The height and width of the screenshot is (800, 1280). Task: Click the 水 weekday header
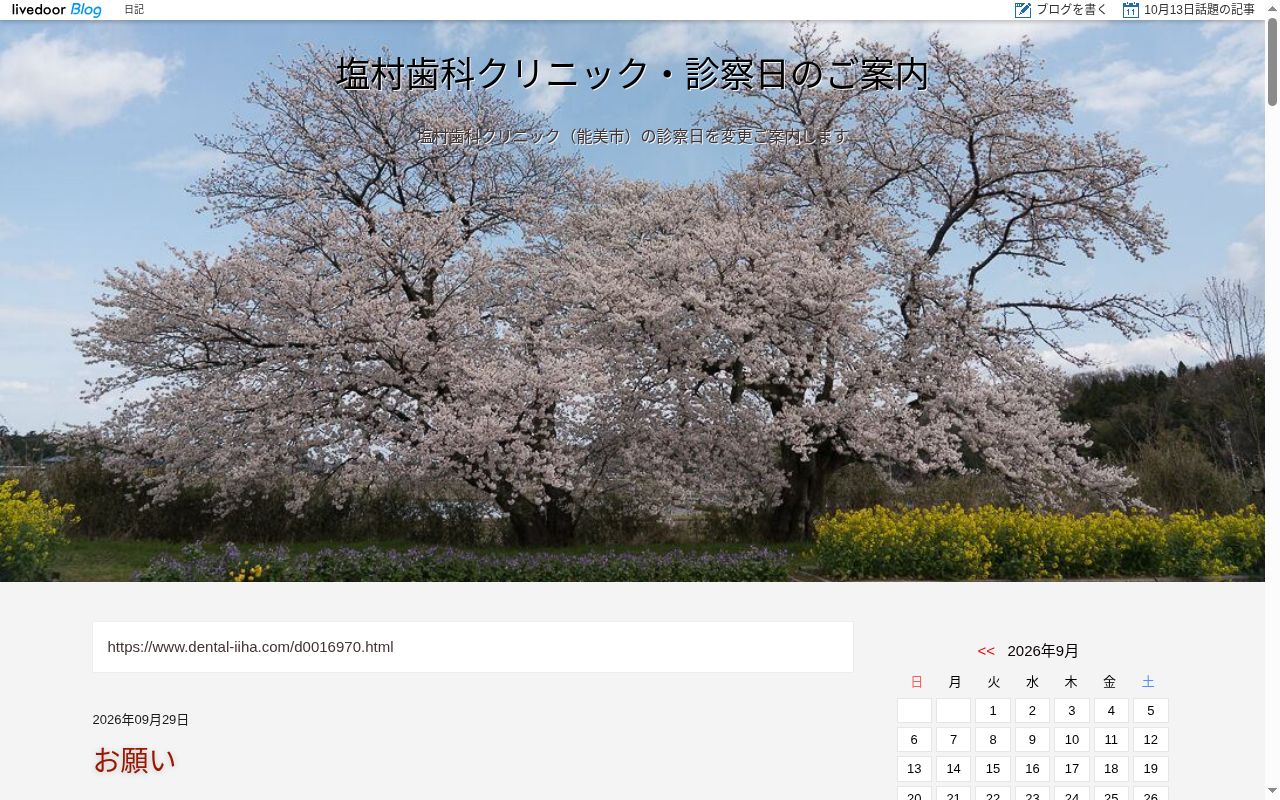(1032, 682)
